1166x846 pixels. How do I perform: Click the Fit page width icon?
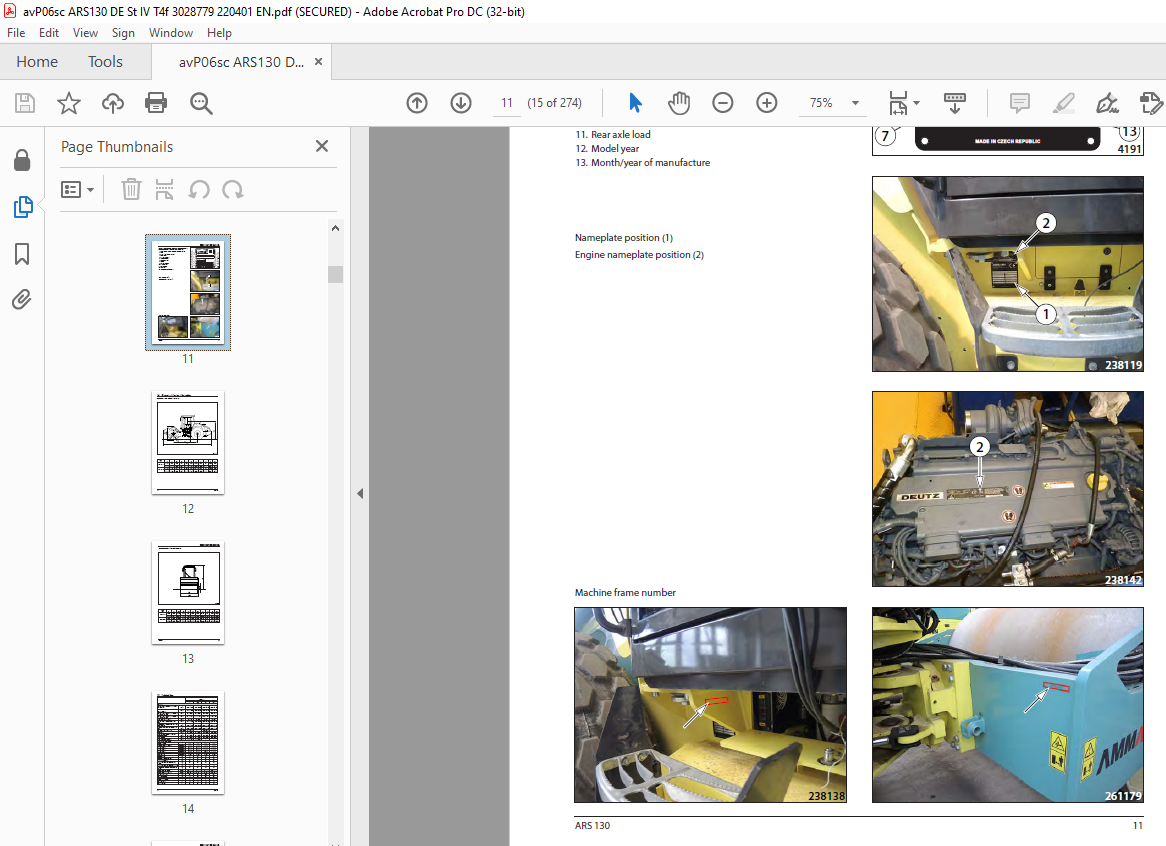[x=898, y=103]
